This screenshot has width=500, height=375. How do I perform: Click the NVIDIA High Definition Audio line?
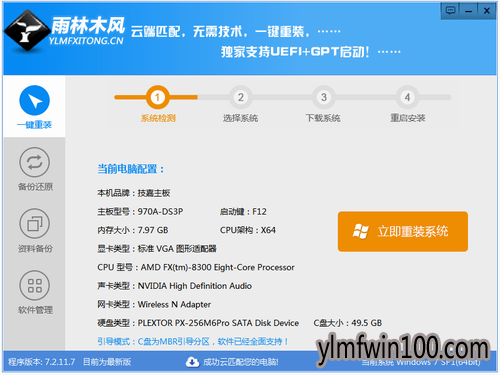[174, 286]
